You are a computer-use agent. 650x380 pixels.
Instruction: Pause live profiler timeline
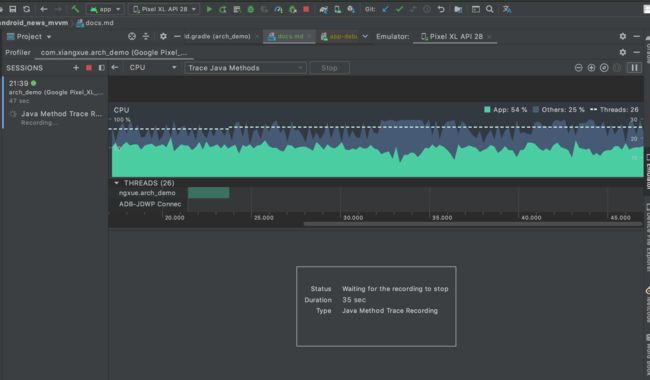[x=635, y=68]
